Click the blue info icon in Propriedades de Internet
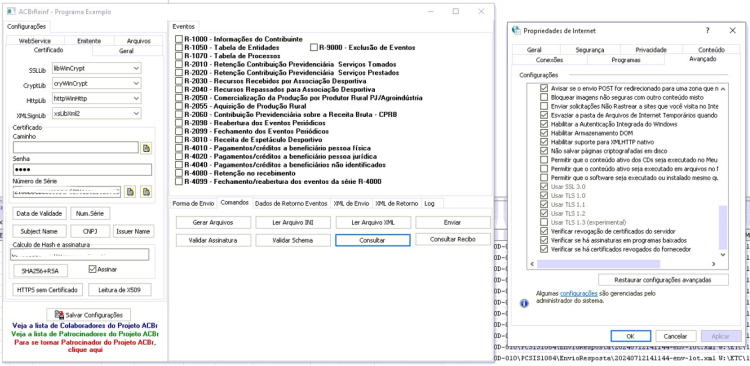 [x=524, y=303]
